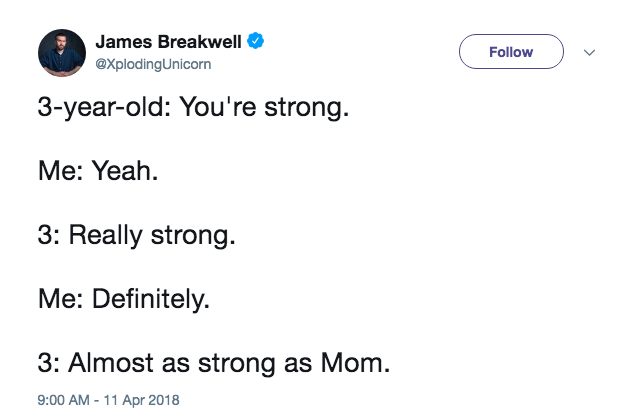Click the line "3-year-old: You're strong."
Image resolution: width=632 pixels, height=417 pixels.
point(193,108)
